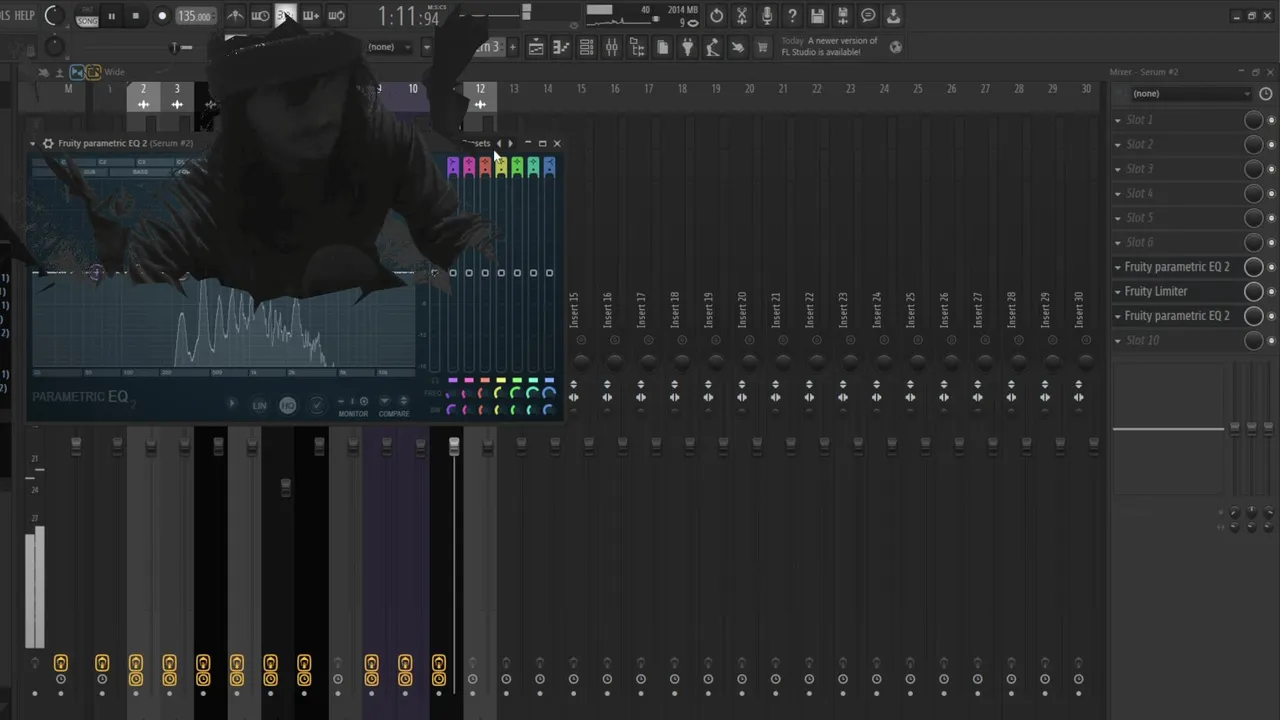Save the project with floppy icon
1280x720 pixels.
818,16
